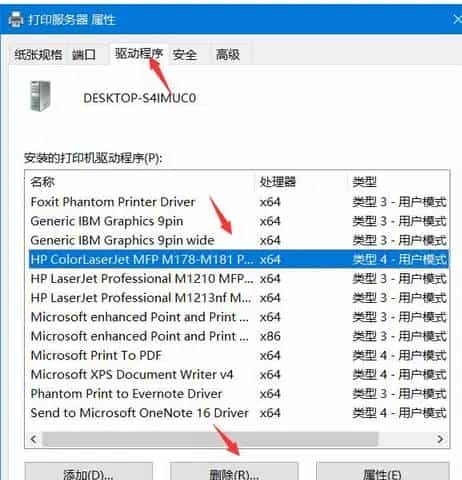
Task: Select x64 Microsoft enhanced Point and Print
Action: coord(239,317)
